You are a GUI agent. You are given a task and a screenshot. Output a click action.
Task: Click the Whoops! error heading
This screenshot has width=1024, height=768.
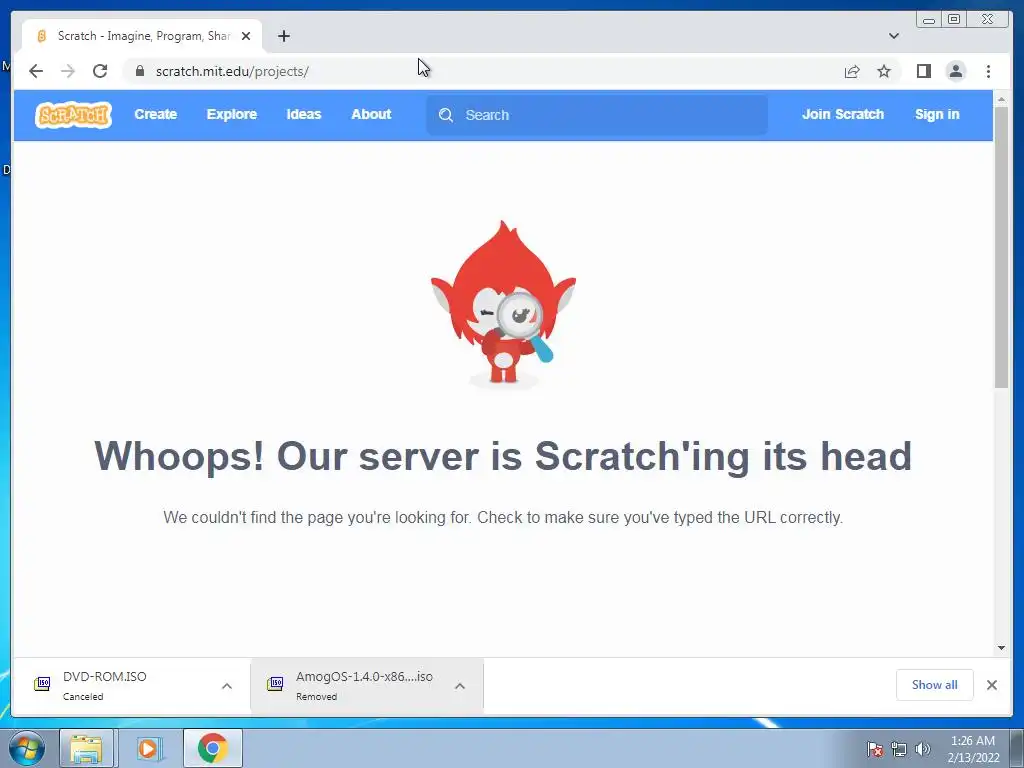(503, 456)
